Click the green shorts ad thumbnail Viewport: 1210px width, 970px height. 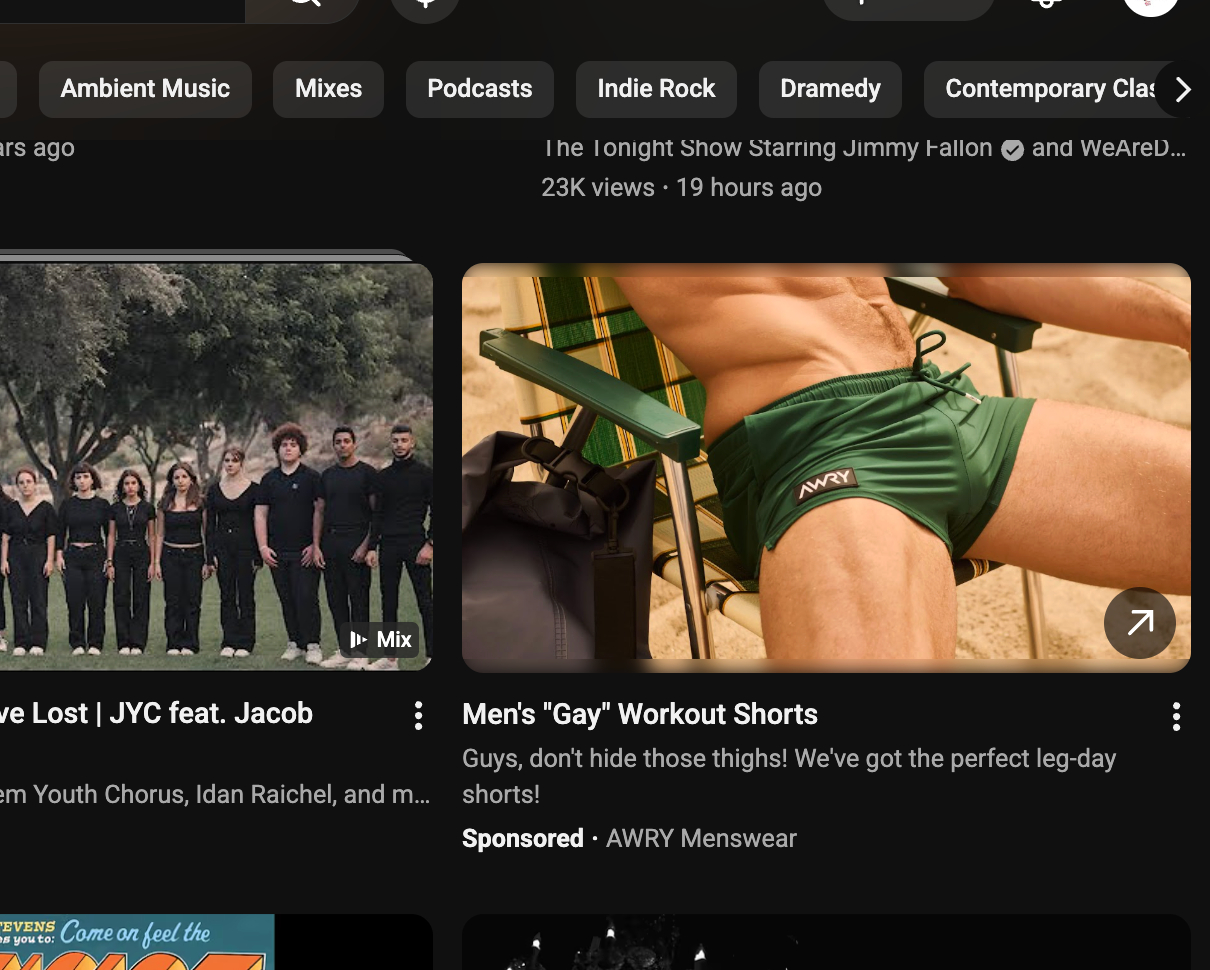(x=825, y=465)
